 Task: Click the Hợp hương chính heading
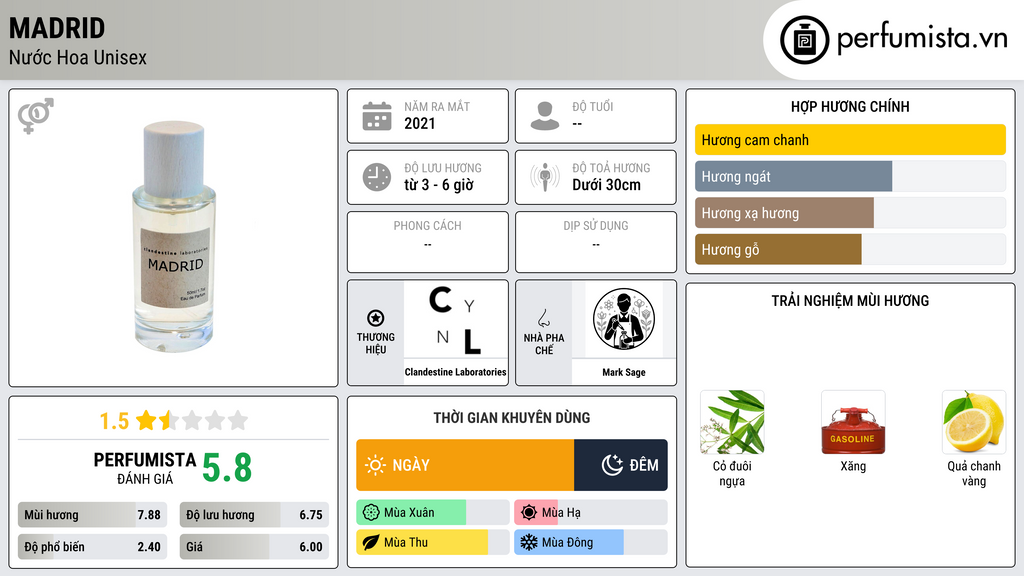850,106
